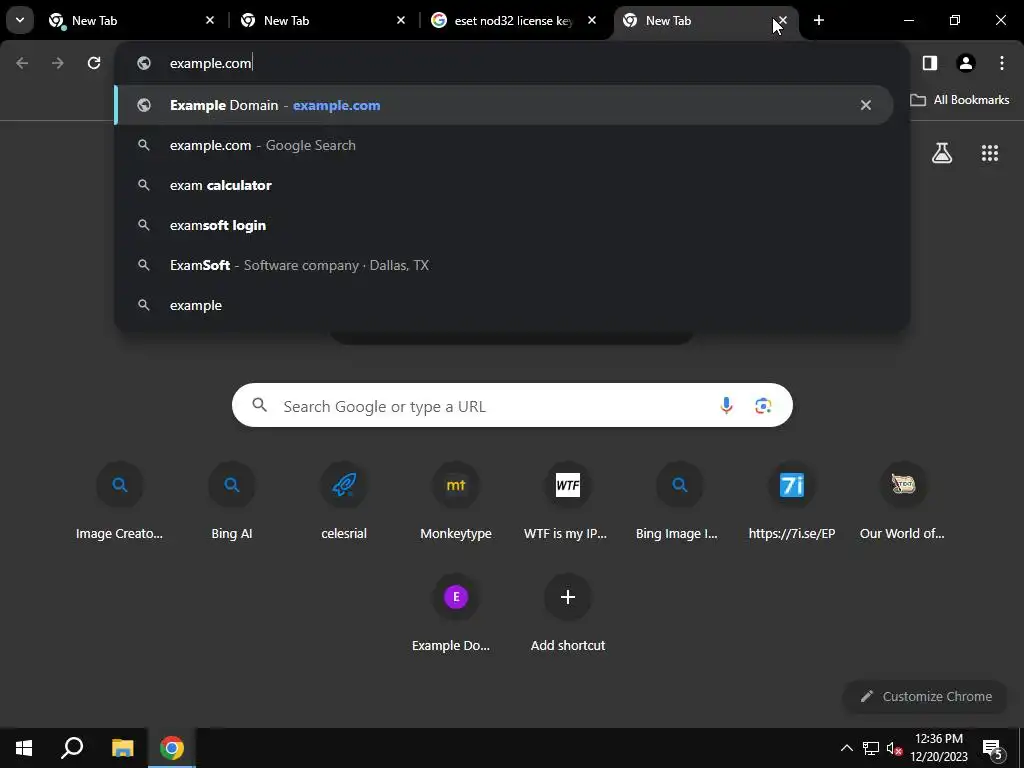Close the first New Tab
This screenshot has width=1024, height=768.
pos(210,20)
